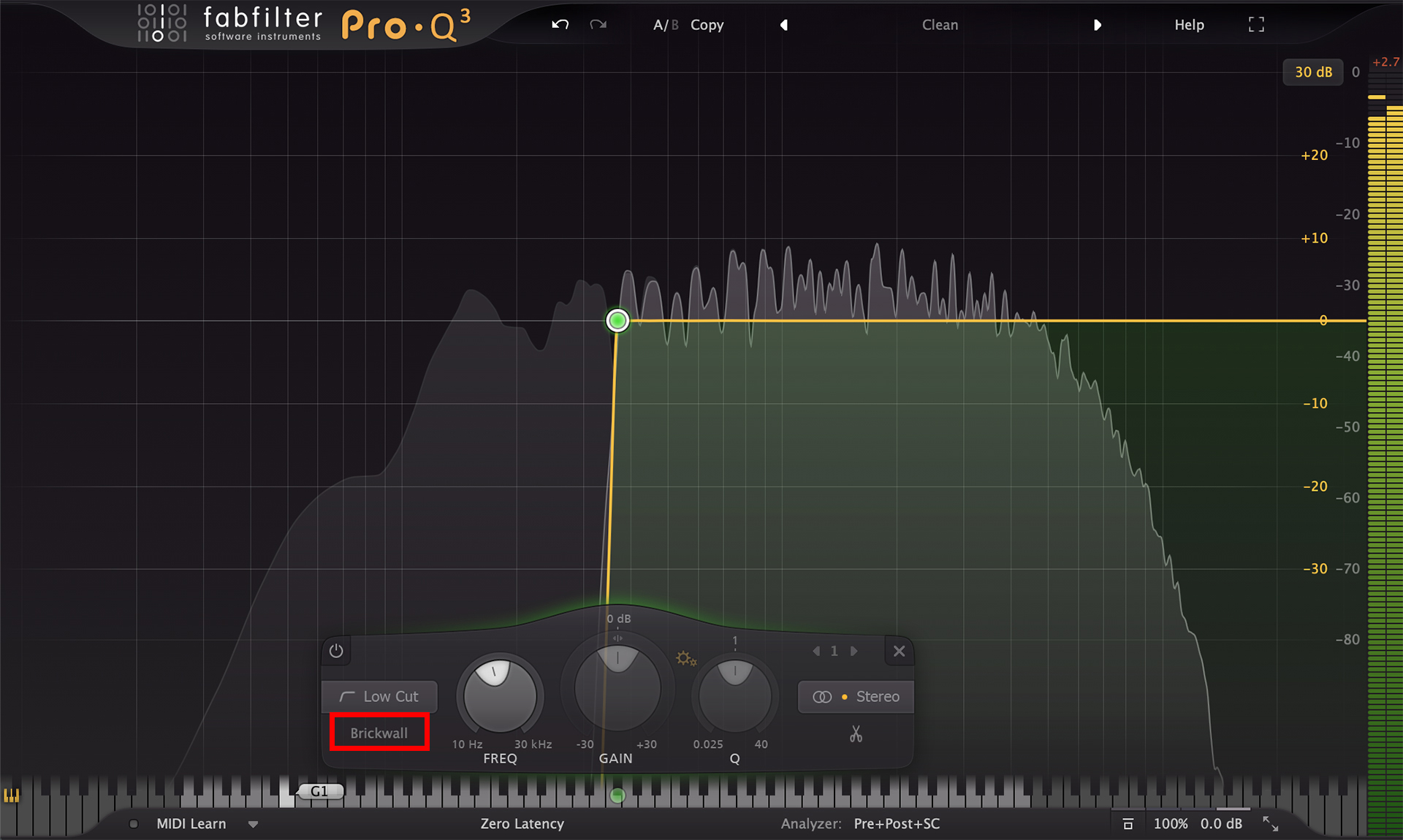Go to the next preset arrow

1097,25
